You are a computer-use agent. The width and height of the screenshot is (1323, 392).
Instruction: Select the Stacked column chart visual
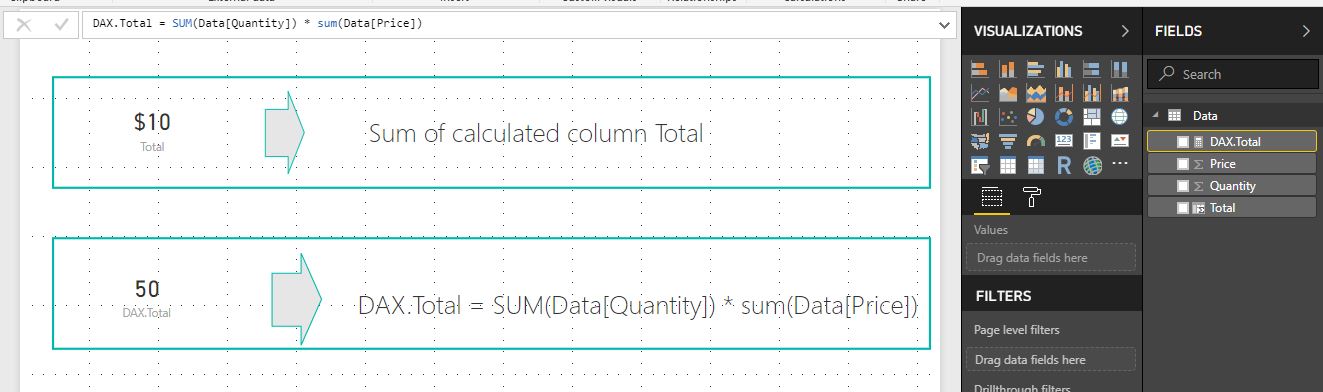[1008, 69]
